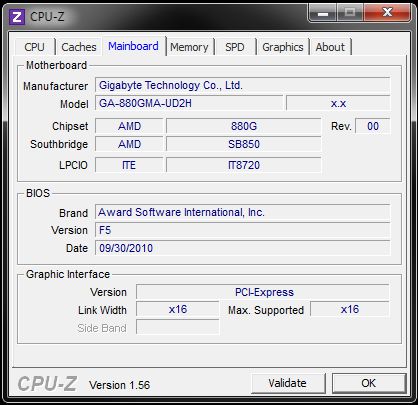Click the chipset 880G field
The image size is (418, 405).
coord(244,126)
